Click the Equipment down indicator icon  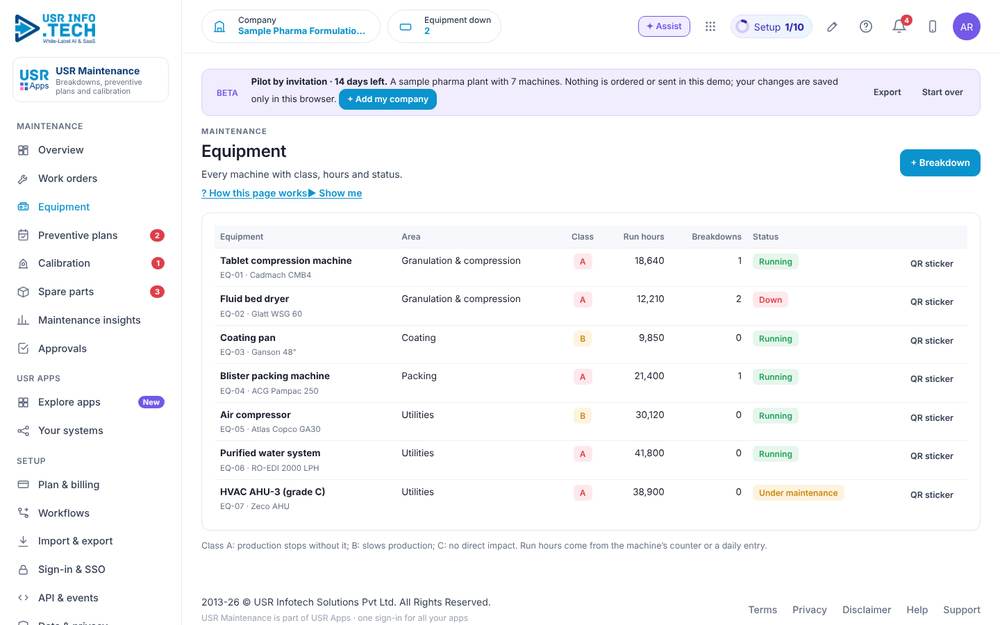tap(406, 27)
